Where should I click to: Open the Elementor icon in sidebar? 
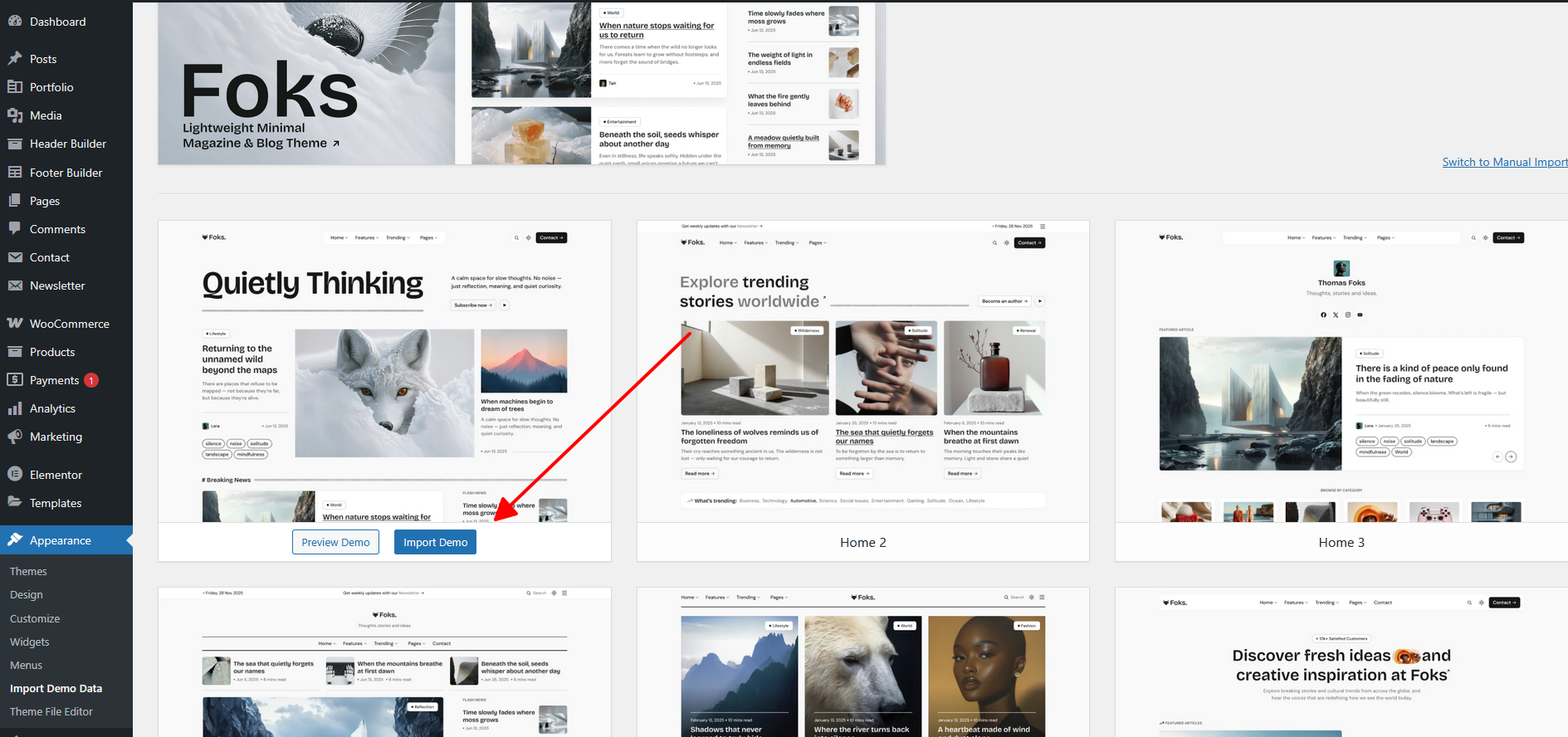point(15,474)
